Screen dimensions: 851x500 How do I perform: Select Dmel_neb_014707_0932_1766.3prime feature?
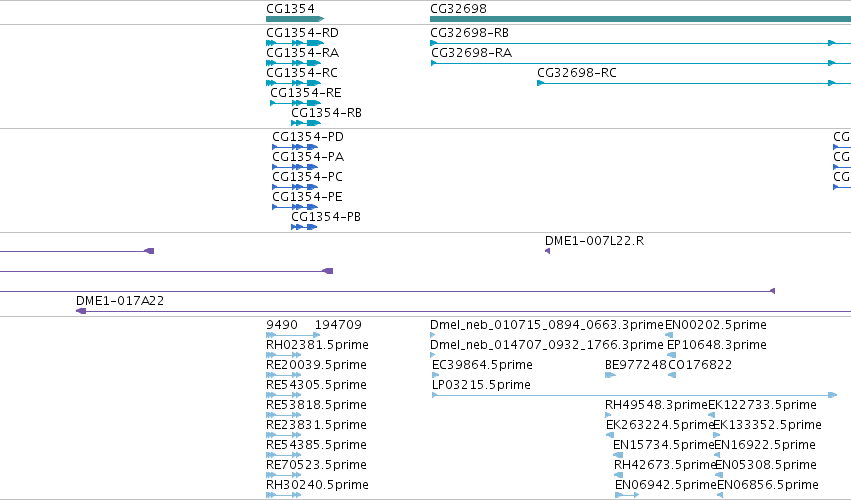point(547,345)
